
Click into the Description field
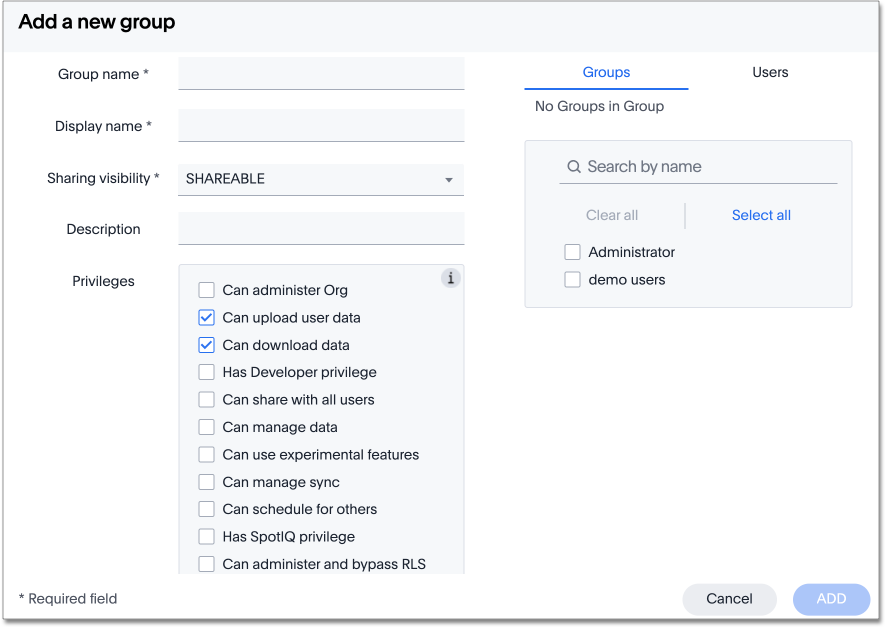(x=321, y=229)
